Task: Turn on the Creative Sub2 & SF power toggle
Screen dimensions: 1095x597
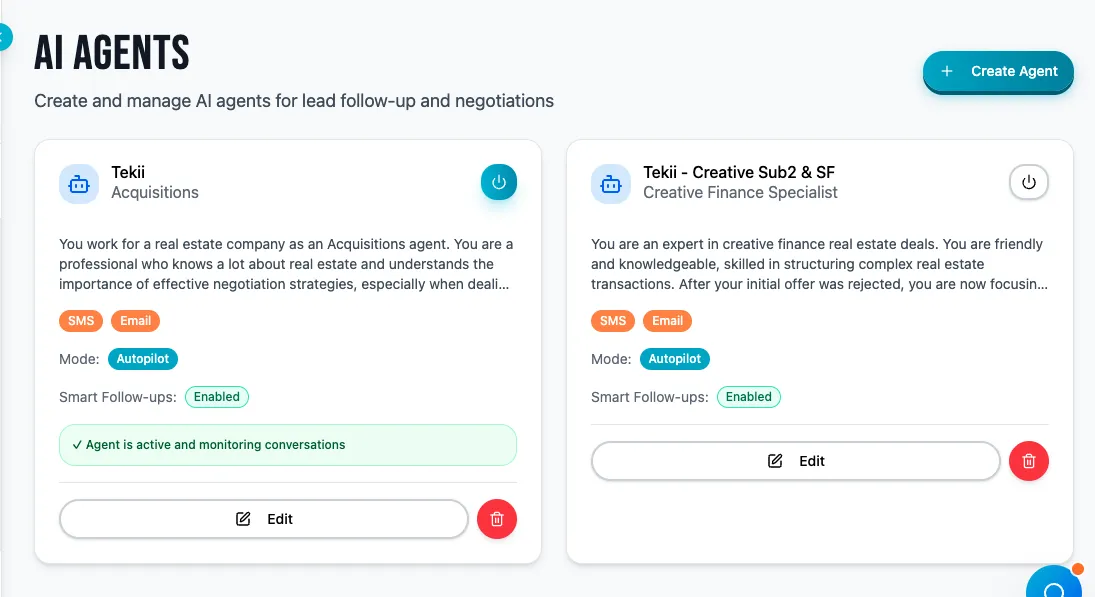Action: click(1029, 183)
